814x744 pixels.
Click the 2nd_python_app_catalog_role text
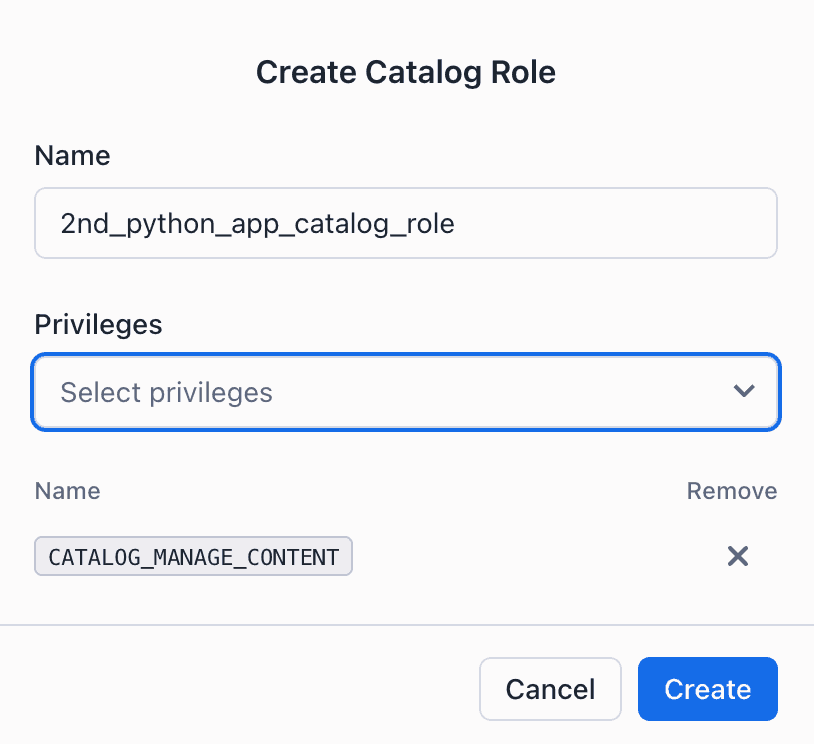(257, 223)
